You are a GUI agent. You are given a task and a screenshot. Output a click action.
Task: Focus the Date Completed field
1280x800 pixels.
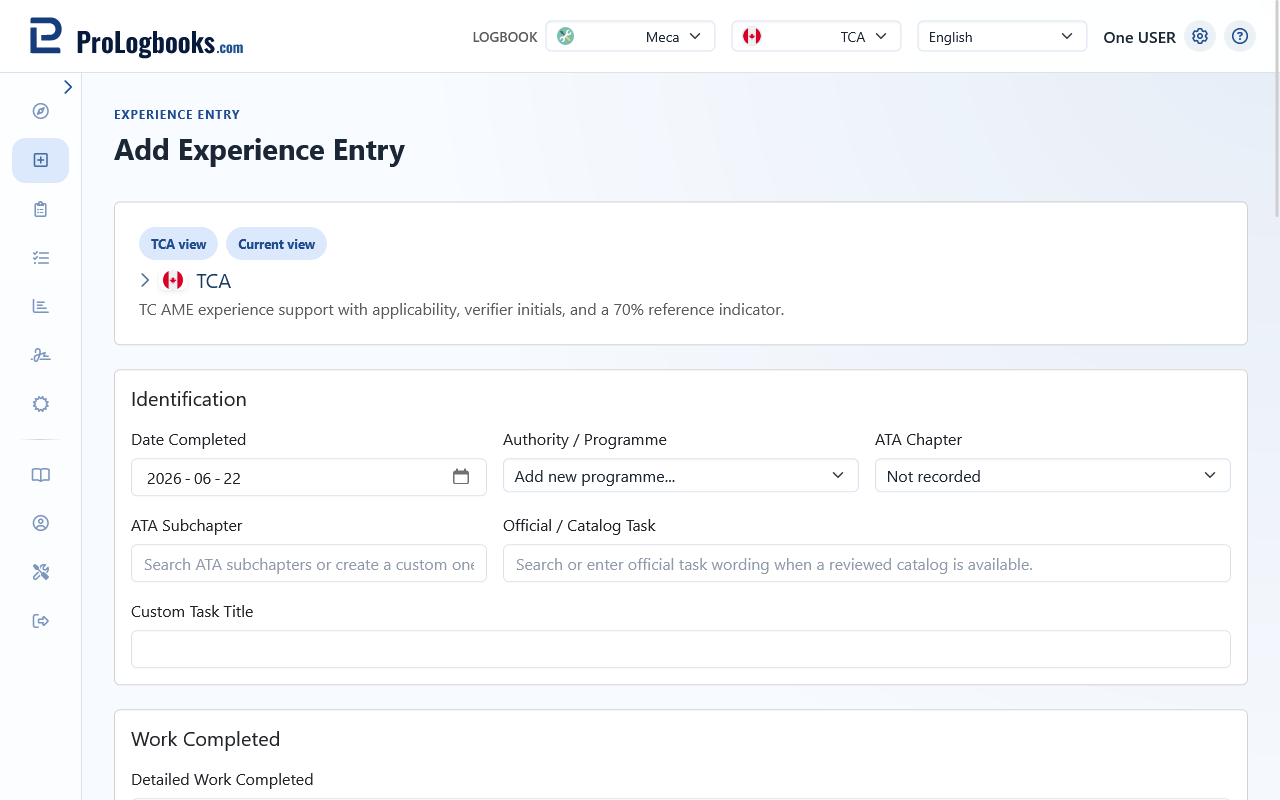tap(309, 477)
